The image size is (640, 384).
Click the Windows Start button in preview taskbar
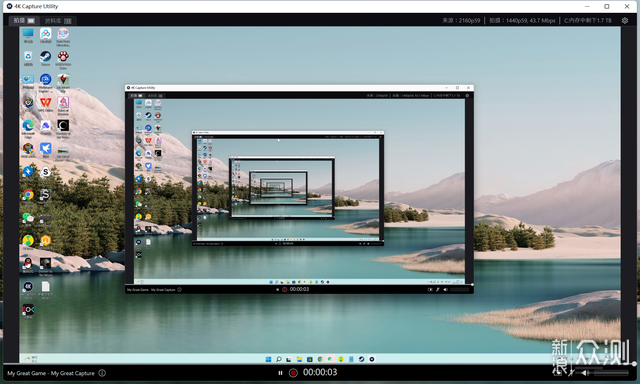tap(268, 359)
